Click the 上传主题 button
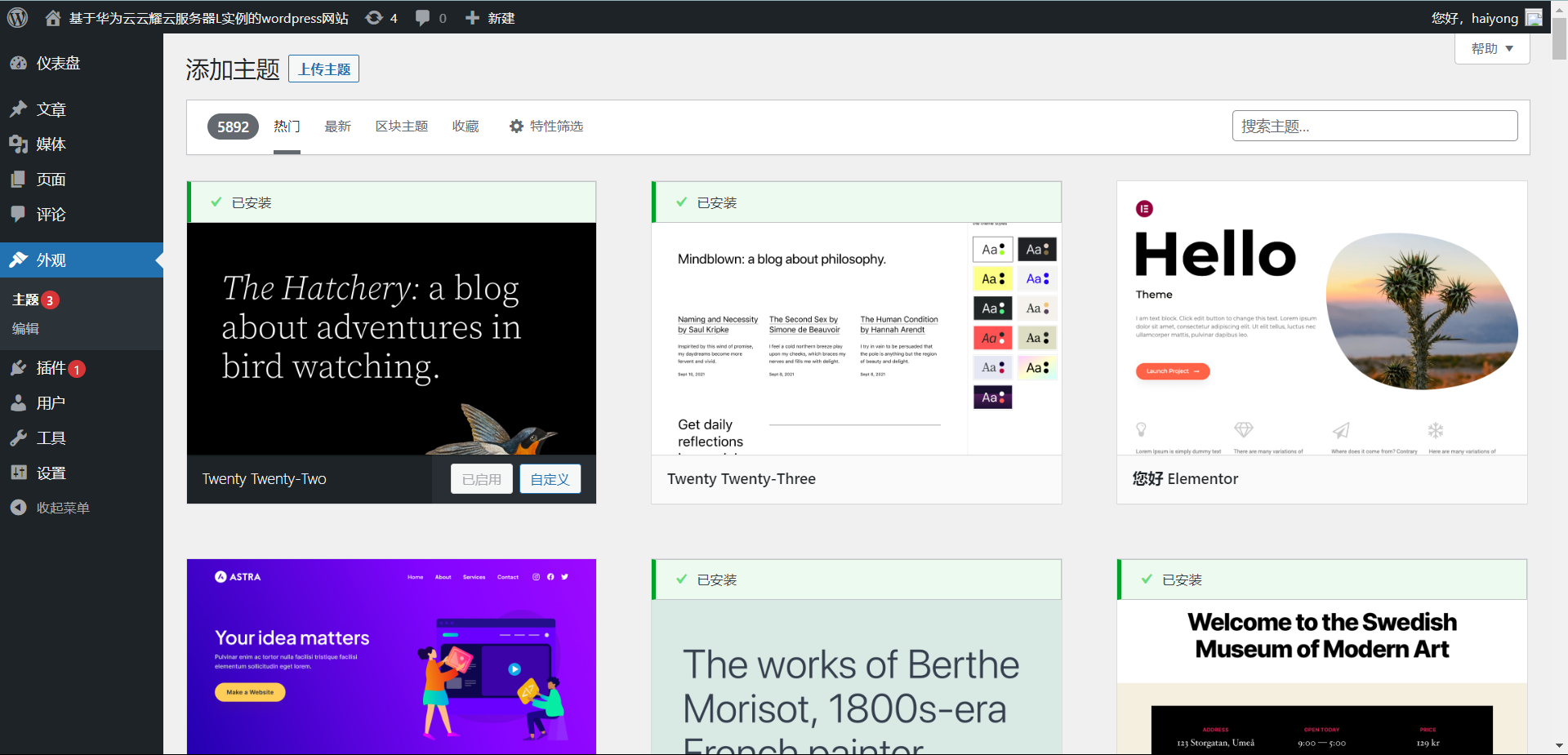The height and width of the screenshot is (755, 1568). [x=324, y=69]
